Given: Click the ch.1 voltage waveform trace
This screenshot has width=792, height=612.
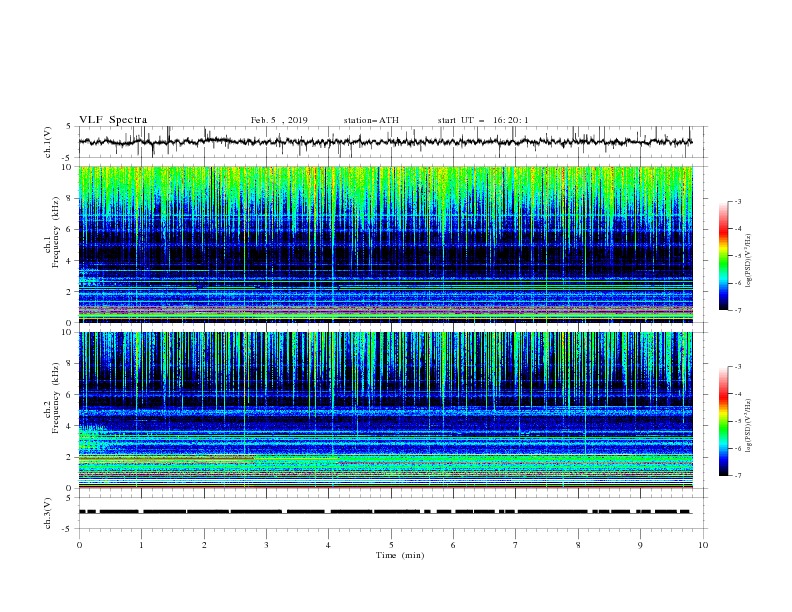Looking at the screenshot, I should click(385, 142).
